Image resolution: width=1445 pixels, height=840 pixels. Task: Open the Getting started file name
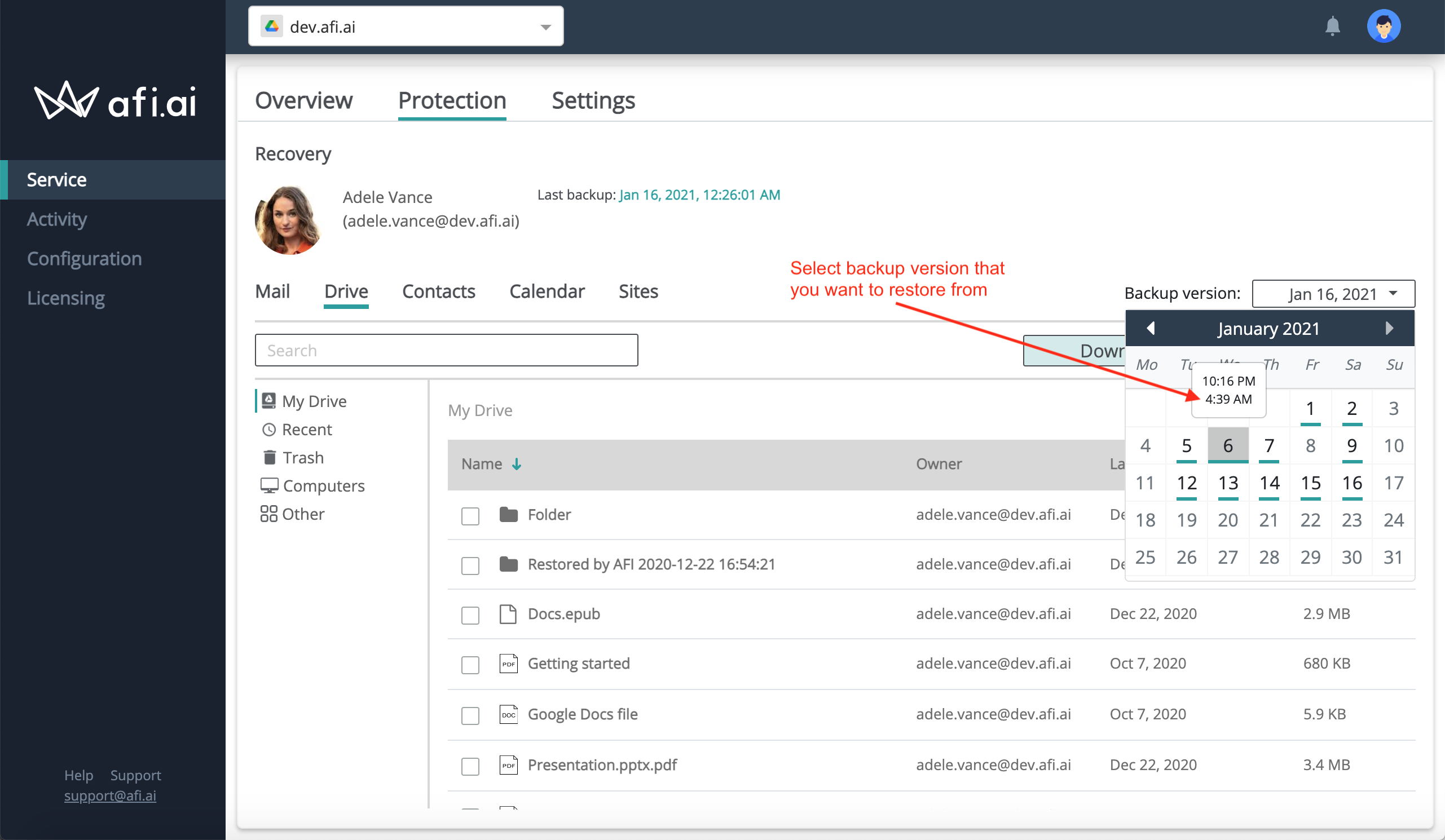click(579, 663)
